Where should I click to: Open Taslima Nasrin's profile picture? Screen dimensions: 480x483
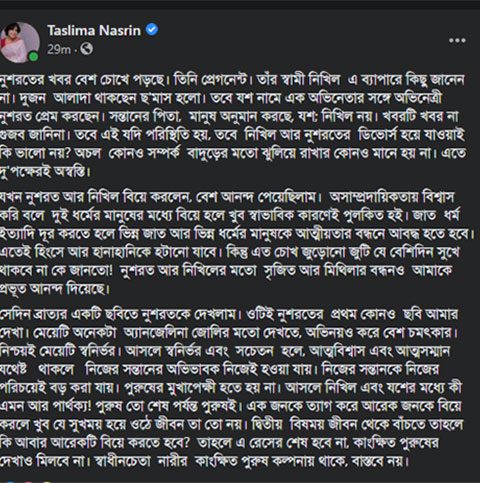19,42
